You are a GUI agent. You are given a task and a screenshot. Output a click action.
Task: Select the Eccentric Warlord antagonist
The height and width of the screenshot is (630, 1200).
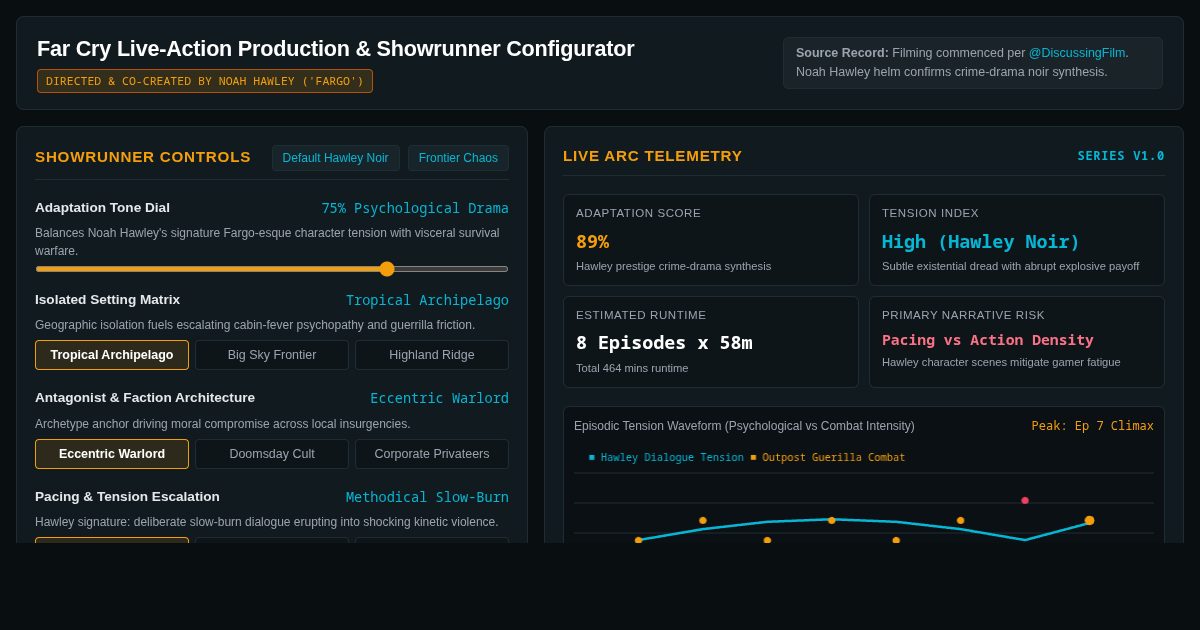coord(112,454)
